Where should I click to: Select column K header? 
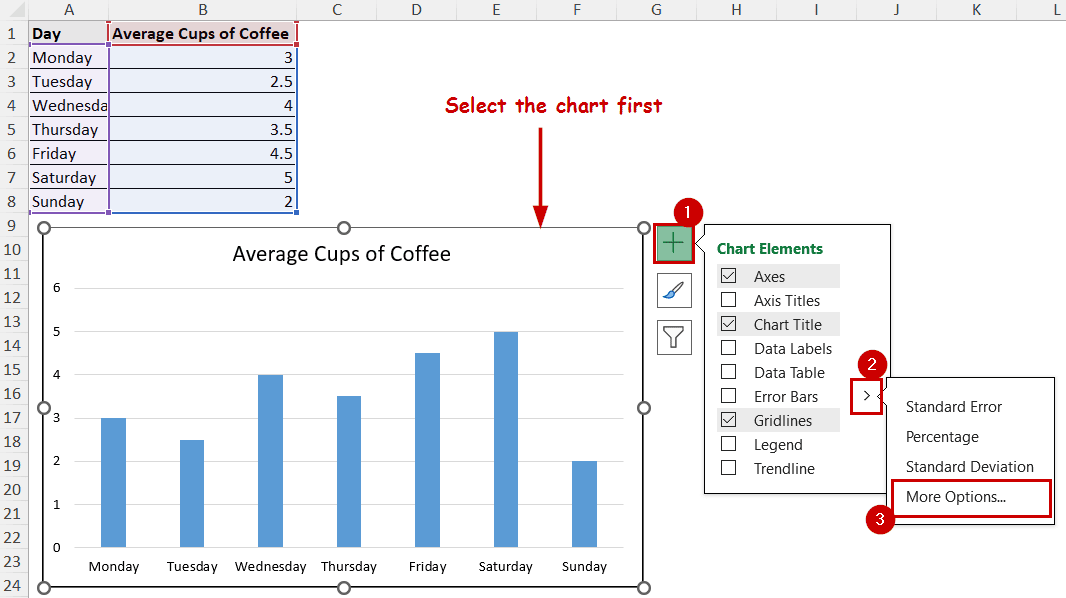[976, 10]
